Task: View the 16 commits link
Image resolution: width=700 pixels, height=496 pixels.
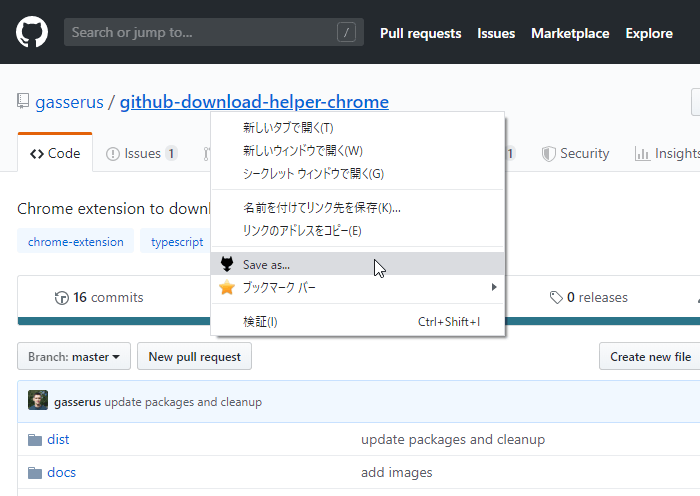Action: coord(99,297)
